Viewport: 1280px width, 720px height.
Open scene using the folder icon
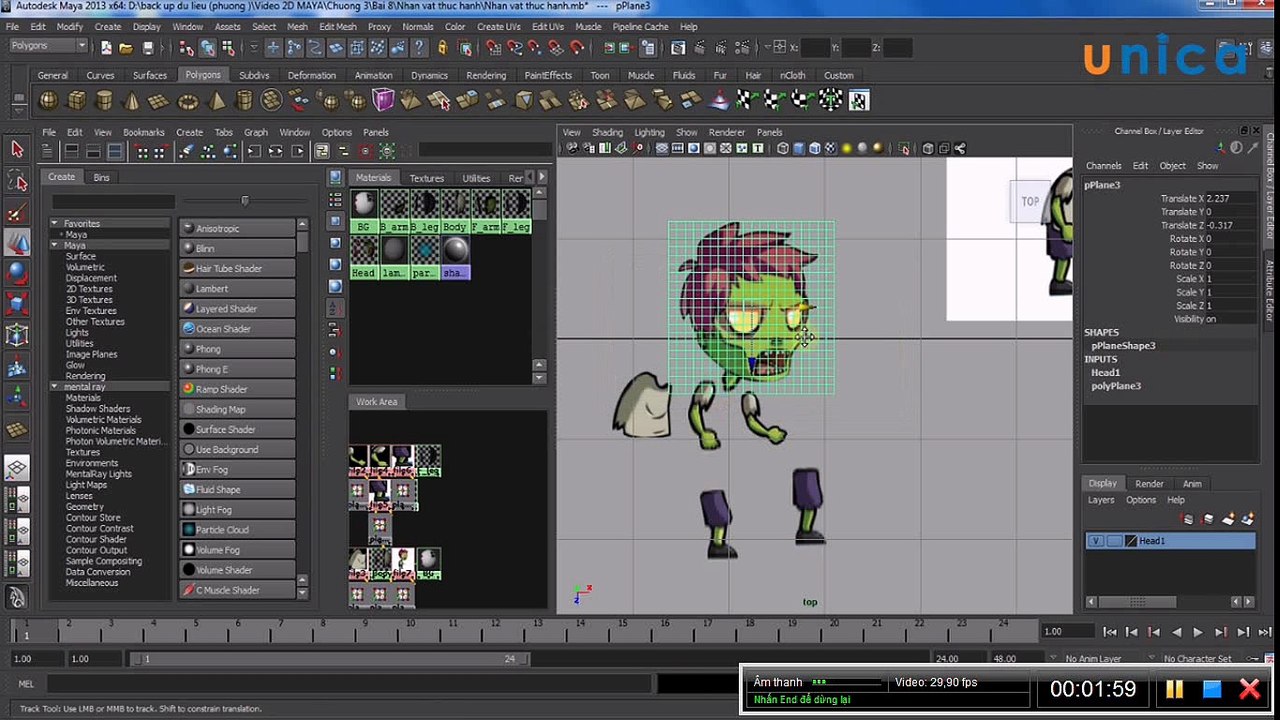pyautogui.click(x=126, y=48)
